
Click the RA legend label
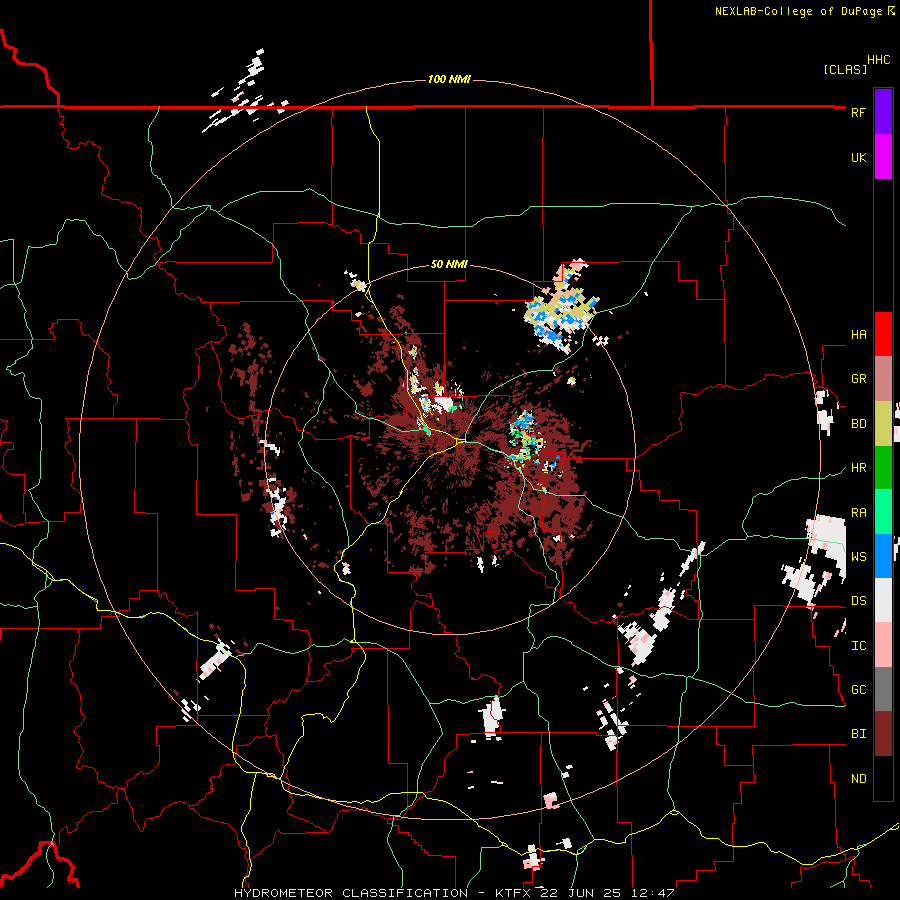[858, 513]
